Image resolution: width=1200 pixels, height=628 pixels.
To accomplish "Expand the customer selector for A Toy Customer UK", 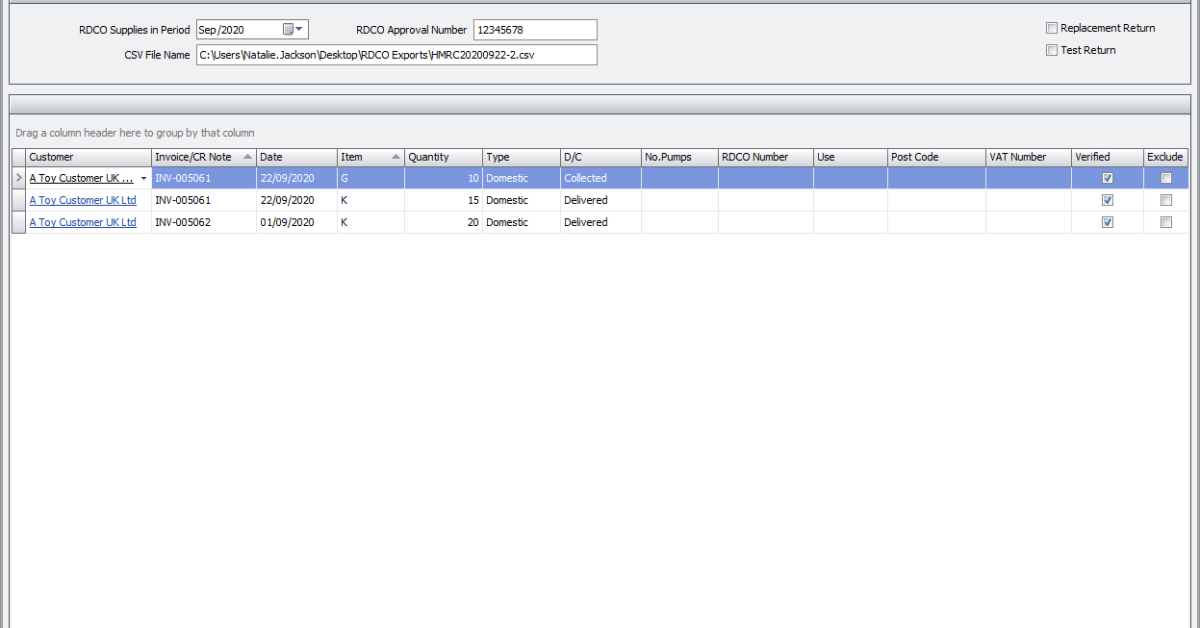I will 144,178.
